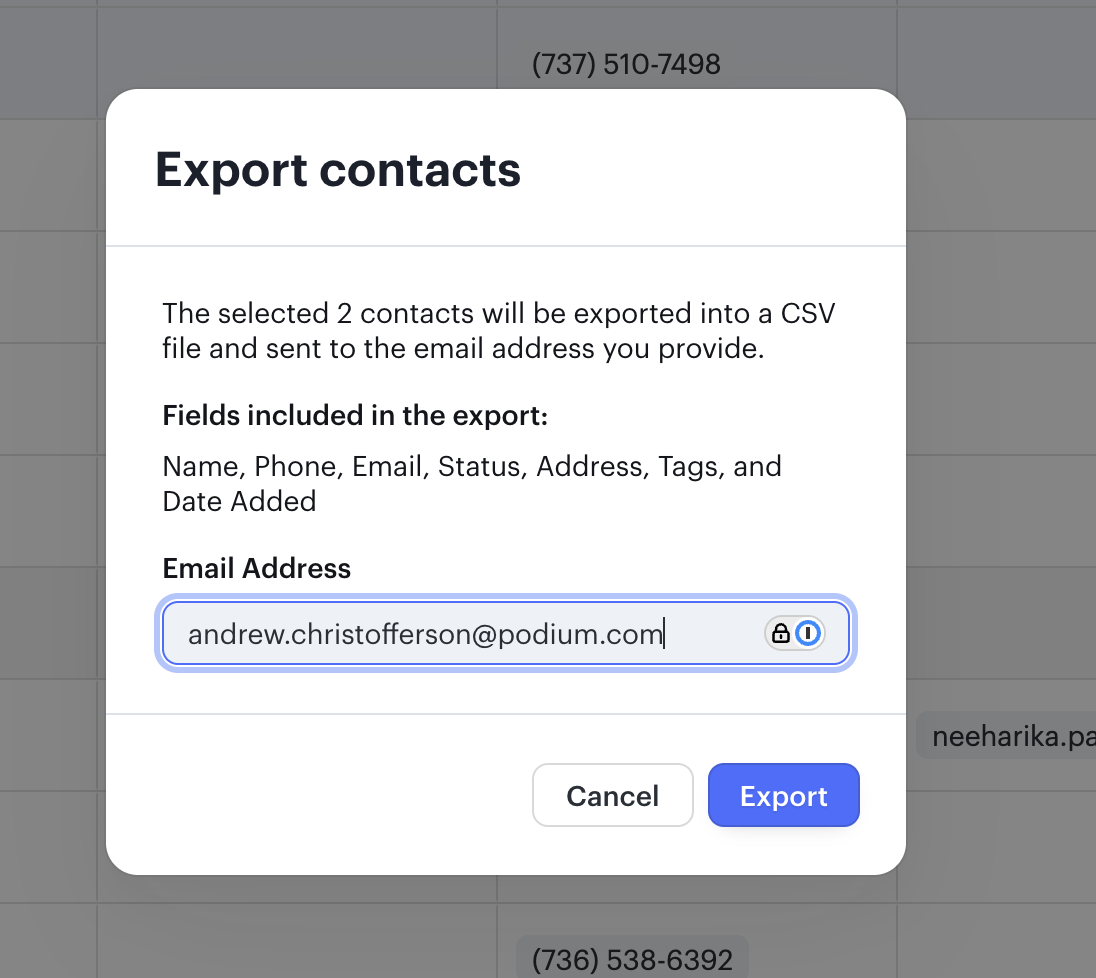Viewport: 1096px width, 978px height.
Task: Click the lock icon in email field
Action: (x=781, y=633)
